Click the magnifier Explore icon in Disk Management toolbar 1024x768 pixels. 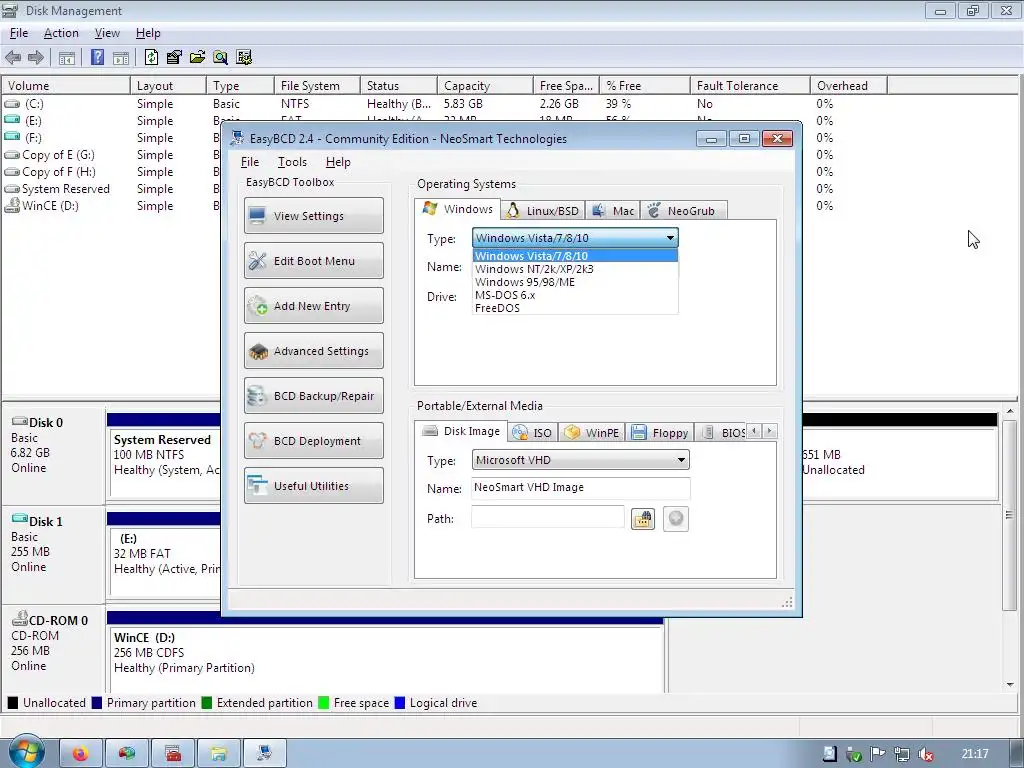pyautogui.click(x=220, y=57)
